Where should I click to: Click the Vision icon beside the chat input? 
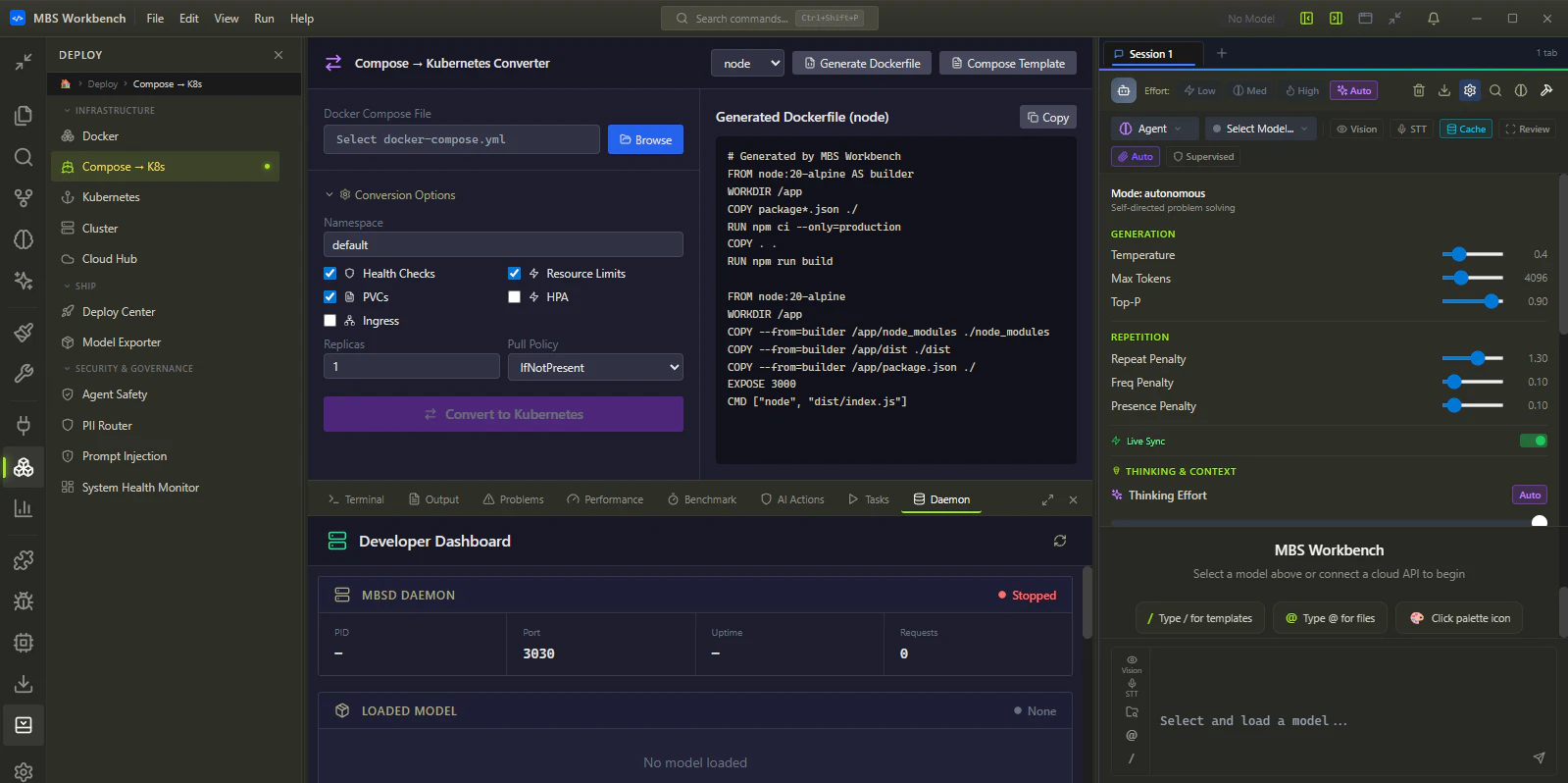coord(1132,663)
